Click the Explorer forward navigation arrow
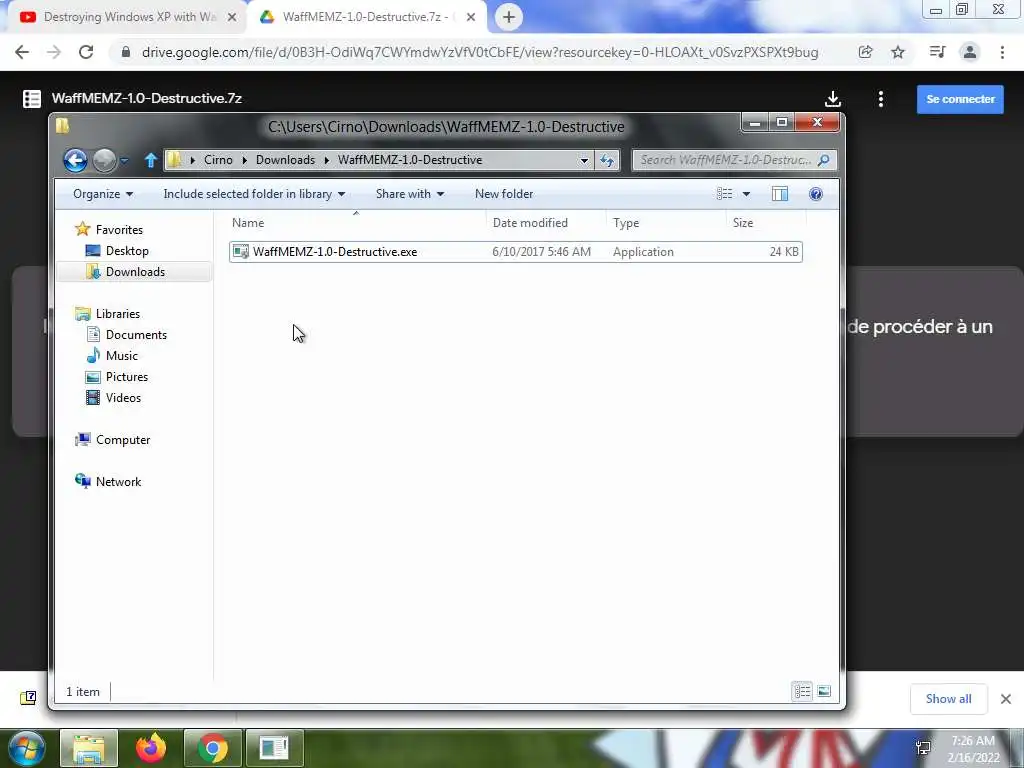Image resolution: width=1024 pixels, height=768 pixels. (x=104, y=160)
